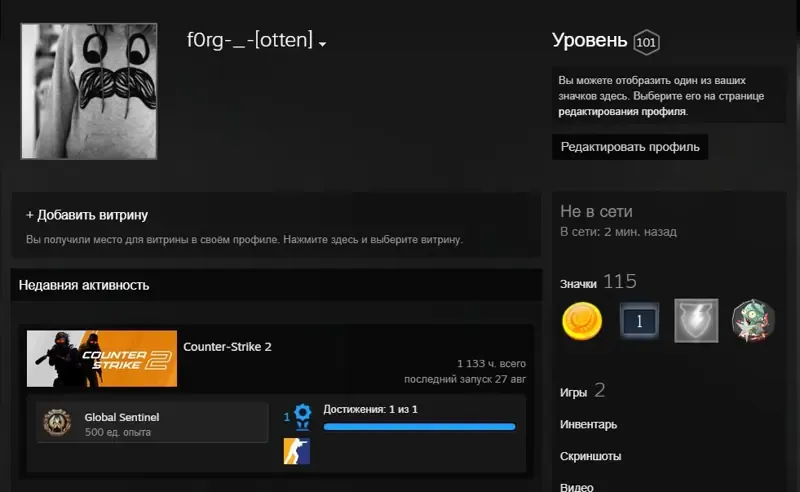Open the zombie character badge
The height and width of the screenshot is (492, 800).
754,321
